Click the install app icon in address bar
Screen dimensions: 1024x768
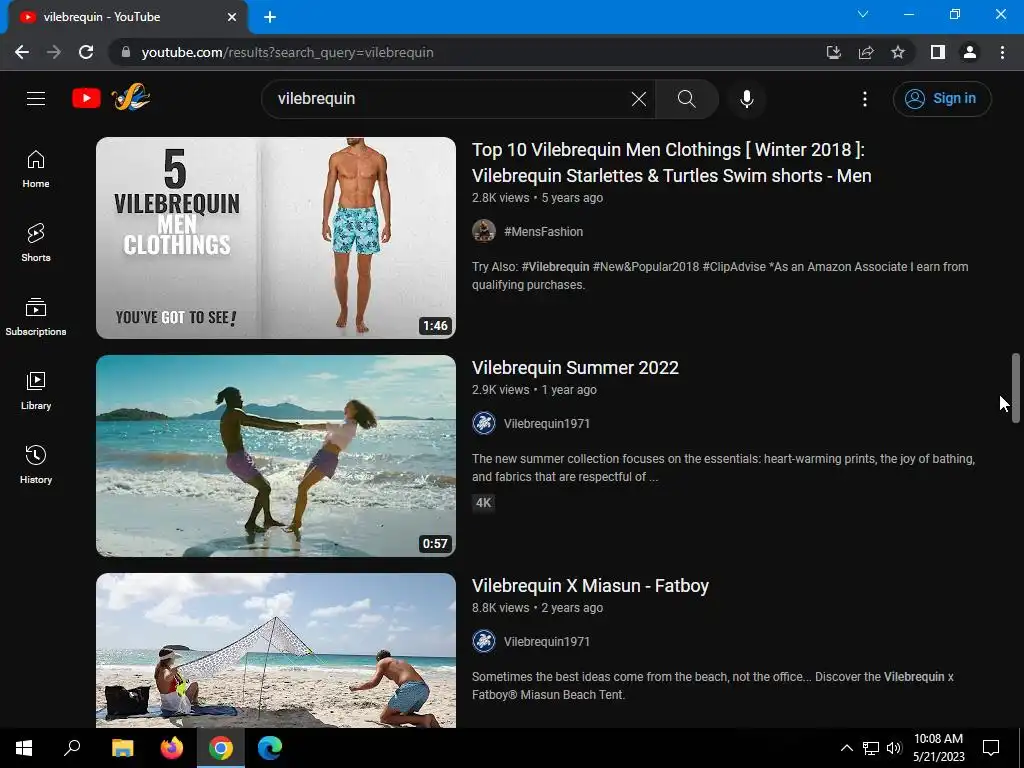pos(833,52)
